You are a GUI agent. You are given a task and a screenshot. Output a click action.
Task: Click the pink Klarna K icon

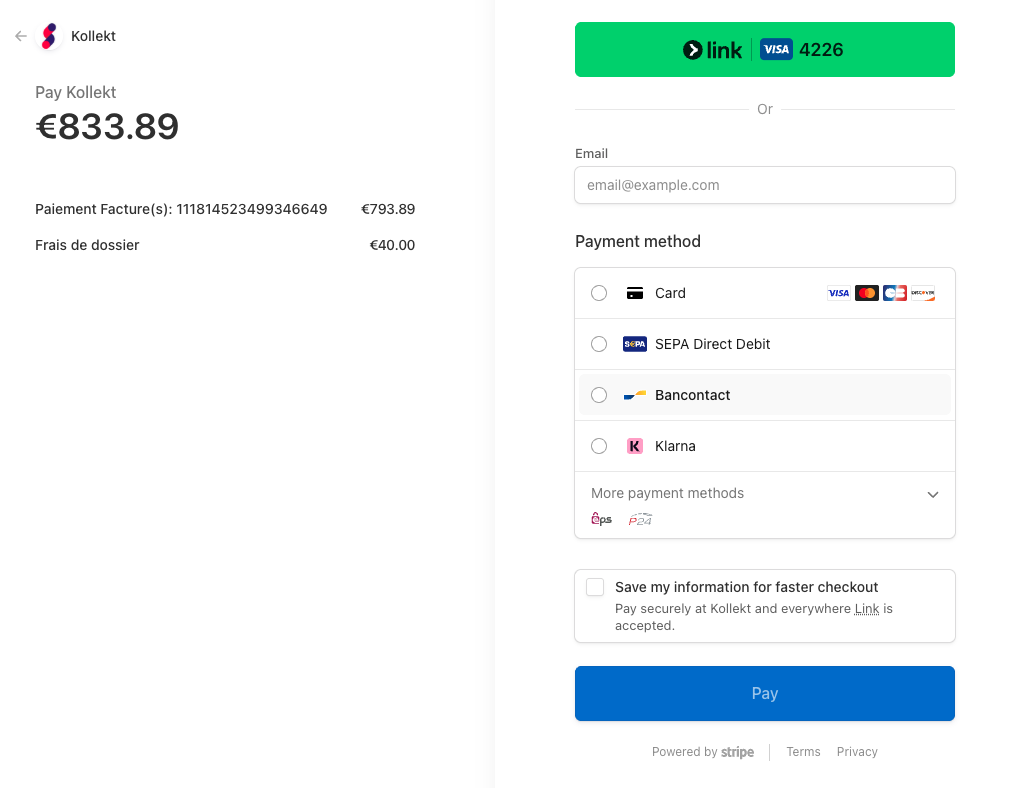click(x=635, y=445)
